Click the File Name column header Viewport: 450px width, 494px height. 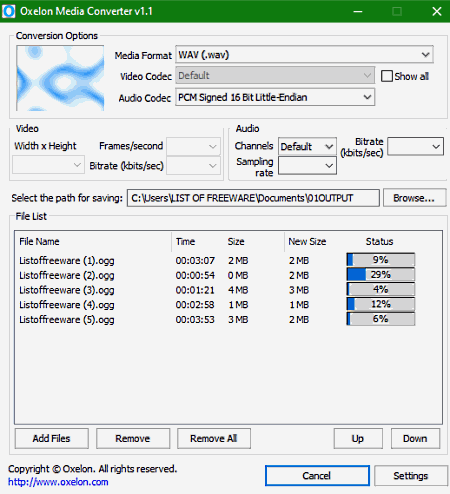(x=93, y=241)
